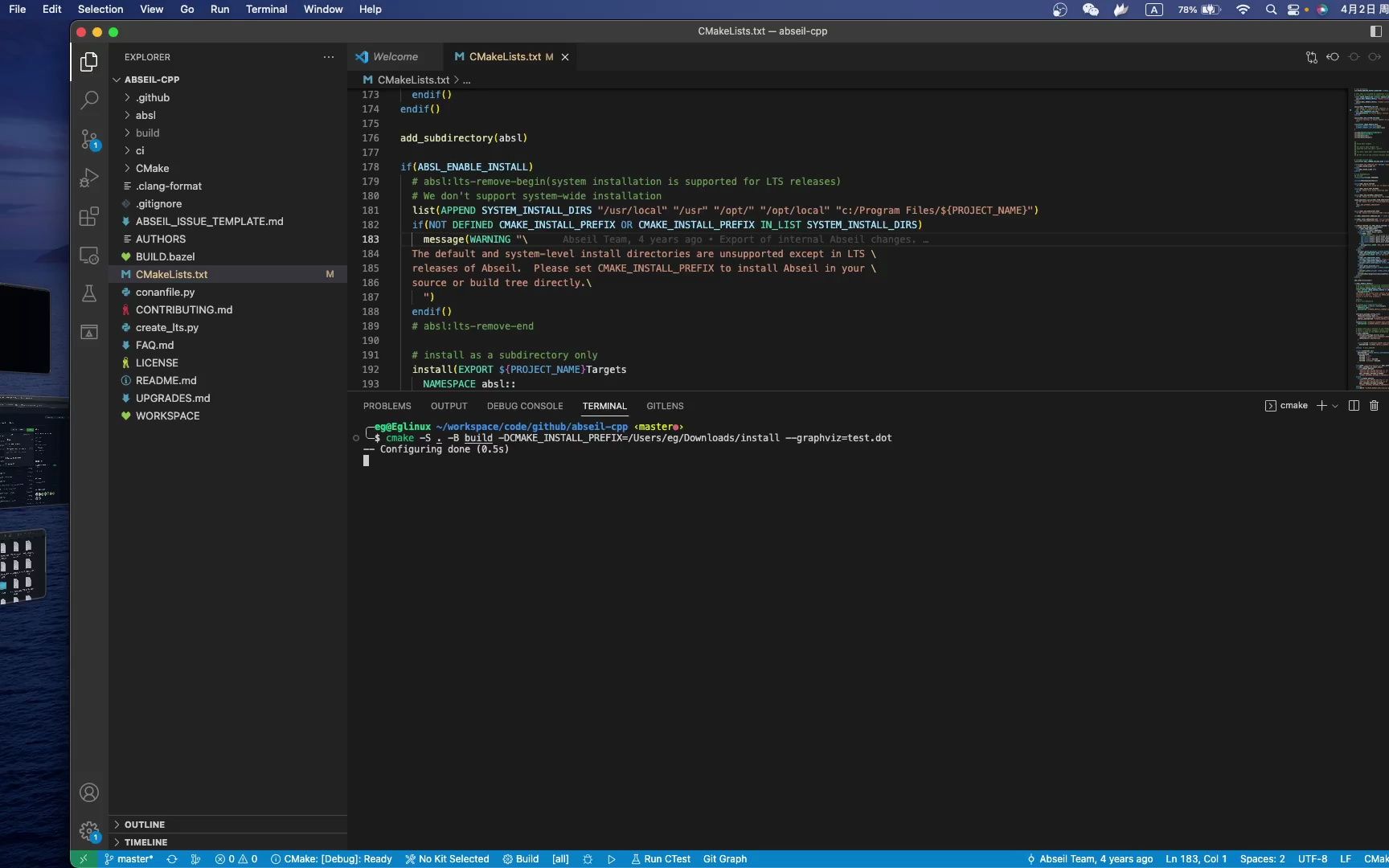Open the File menu
This screenshot has width=1389, height=868.
tap(17, 10)
